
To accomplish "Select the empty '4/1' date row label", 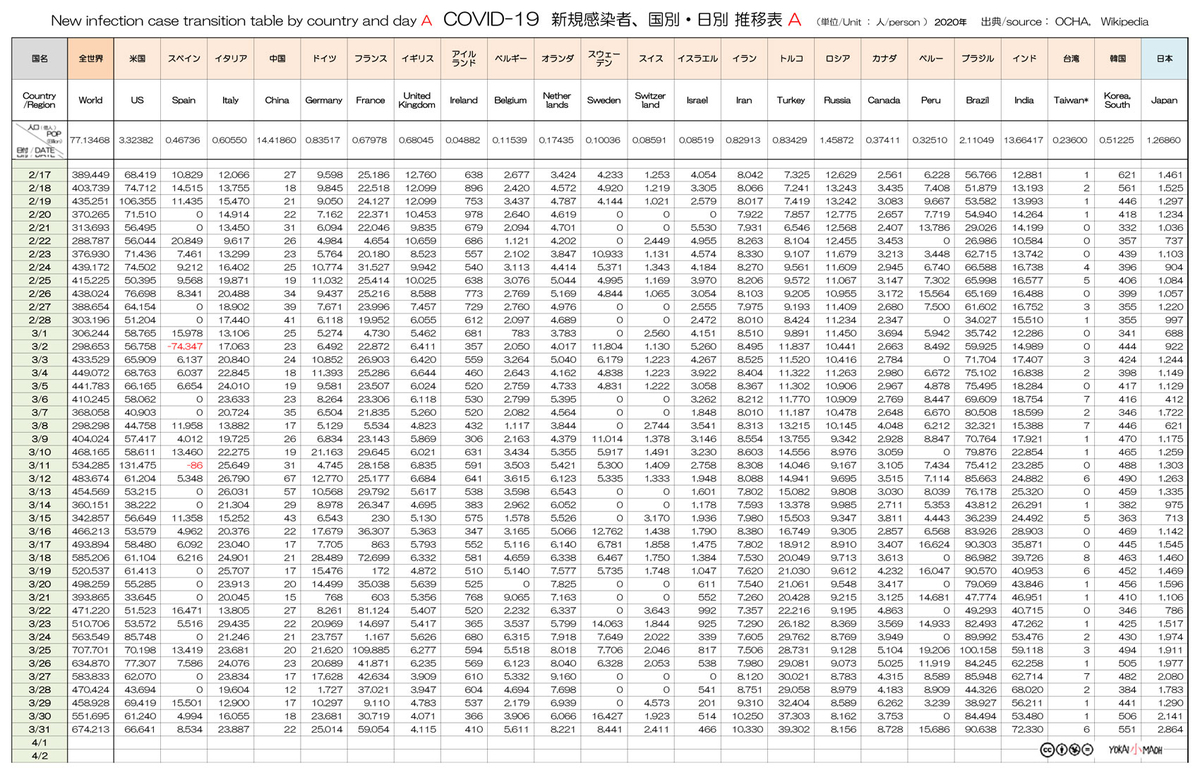I will [40, 744].
